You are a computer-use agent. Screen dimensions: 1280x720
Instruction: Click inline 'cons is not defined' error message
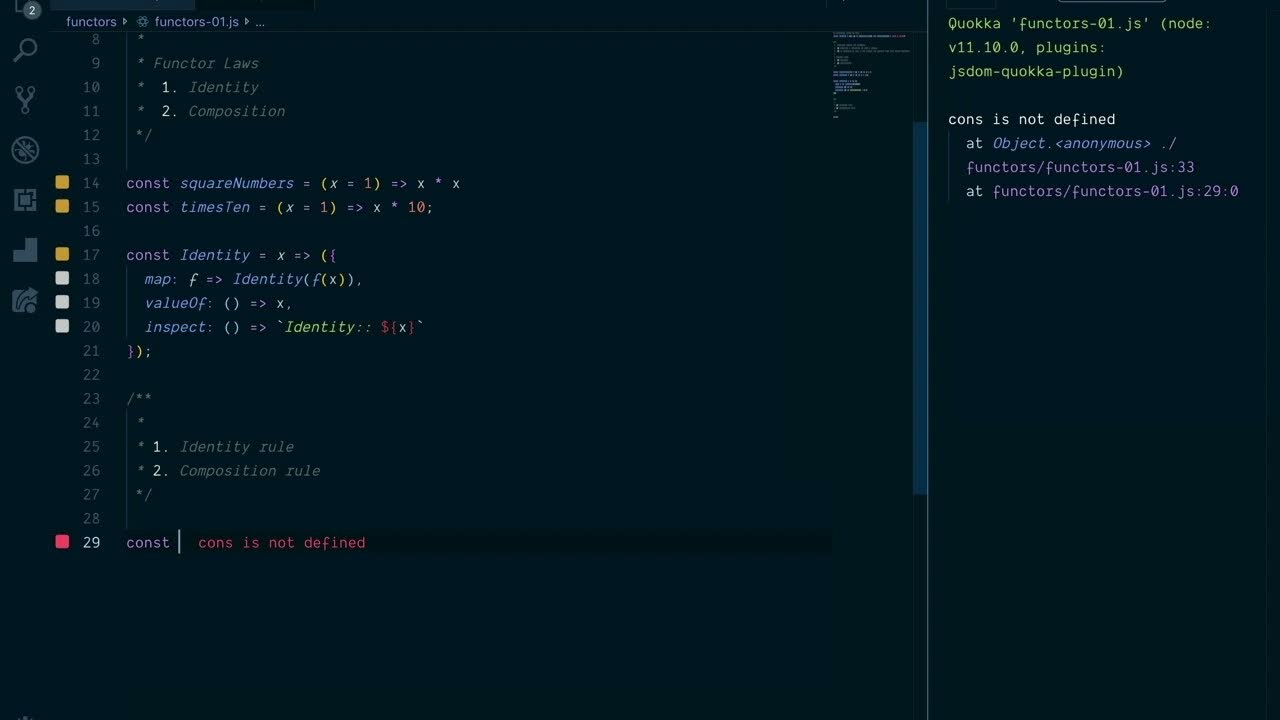(281, 542)
